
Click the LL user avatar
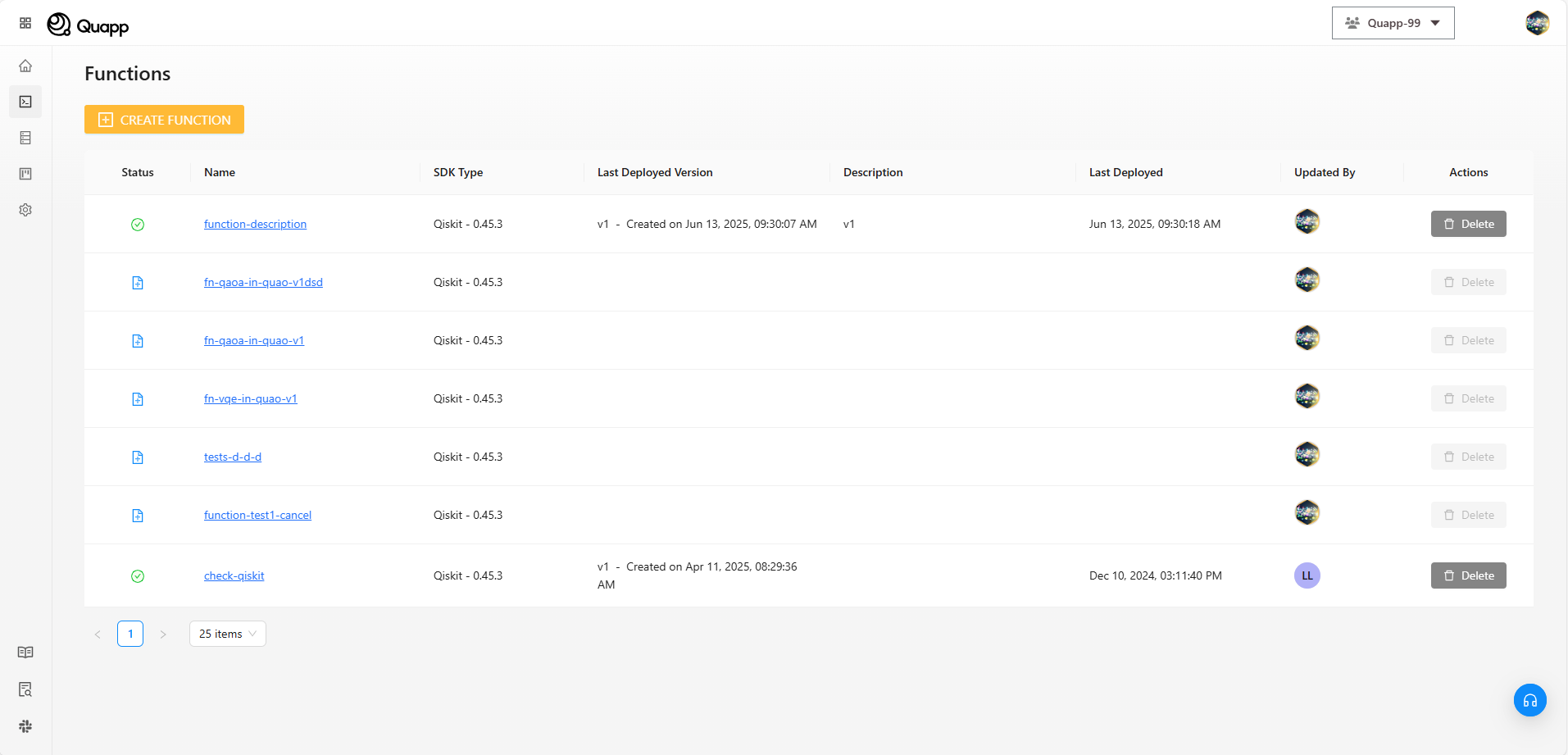(1307, 575)
